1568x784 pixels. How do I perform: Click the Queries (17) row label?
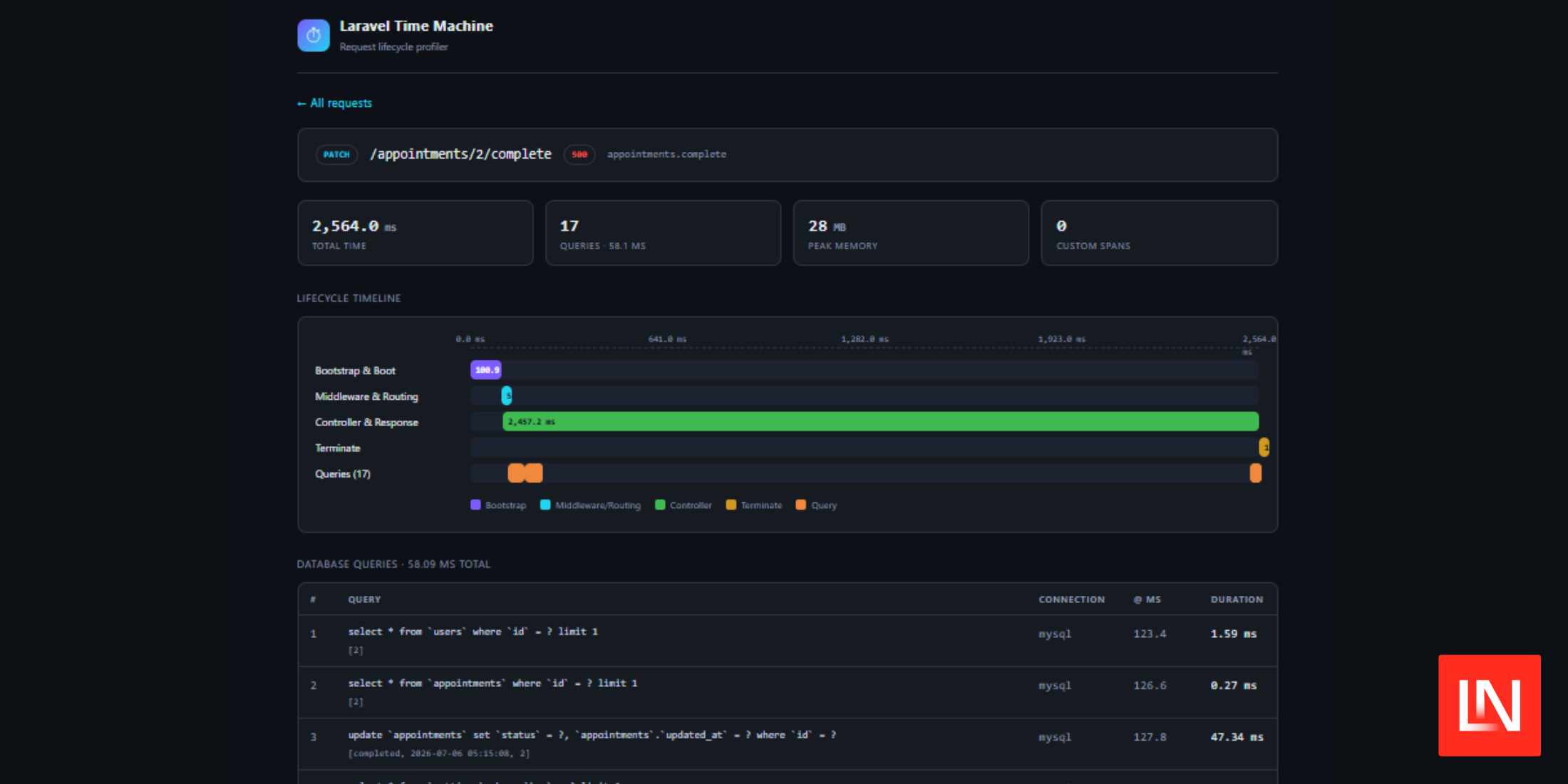coord(343,473)
